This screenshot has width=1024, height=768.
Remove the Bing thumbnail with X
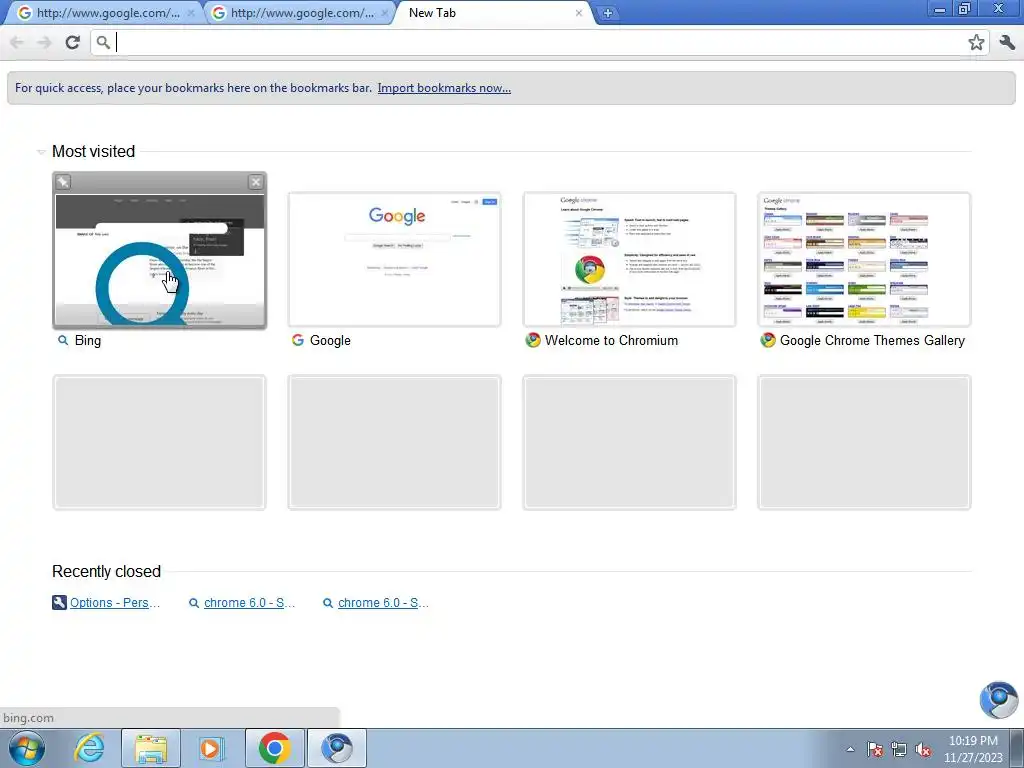click(256, 182)
